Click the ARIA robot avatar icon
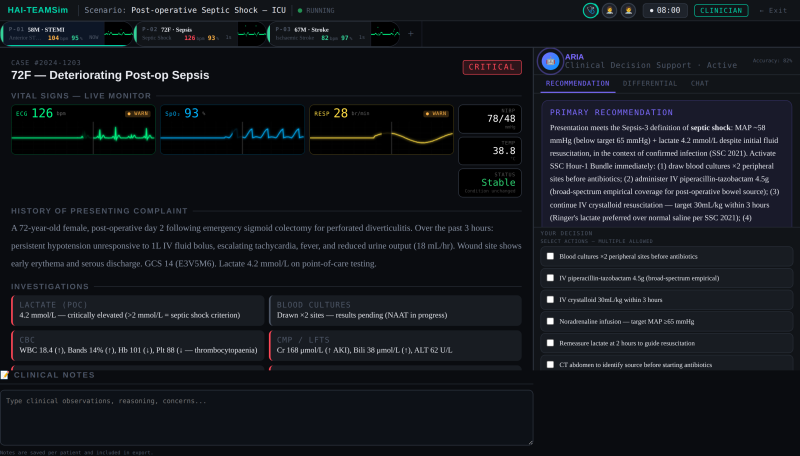 550,61
